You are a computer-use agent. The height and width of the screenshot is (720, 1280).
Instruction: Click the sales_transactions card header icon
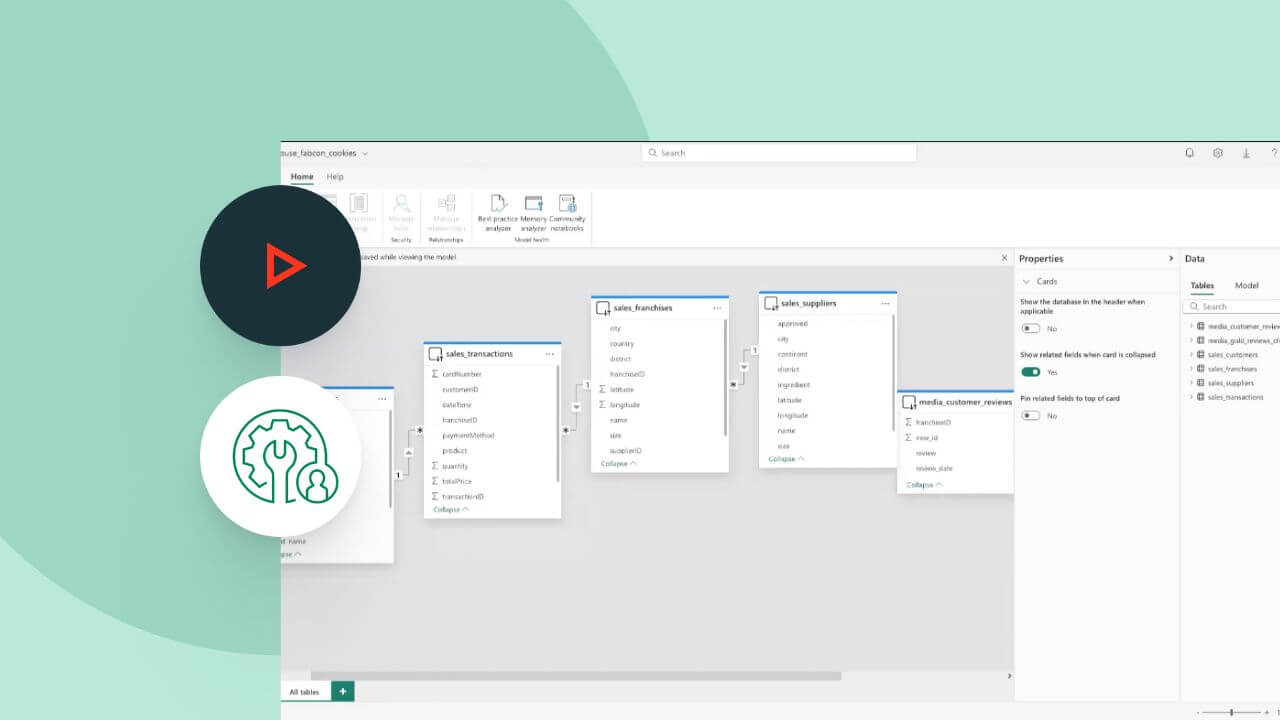coord(435,354)
